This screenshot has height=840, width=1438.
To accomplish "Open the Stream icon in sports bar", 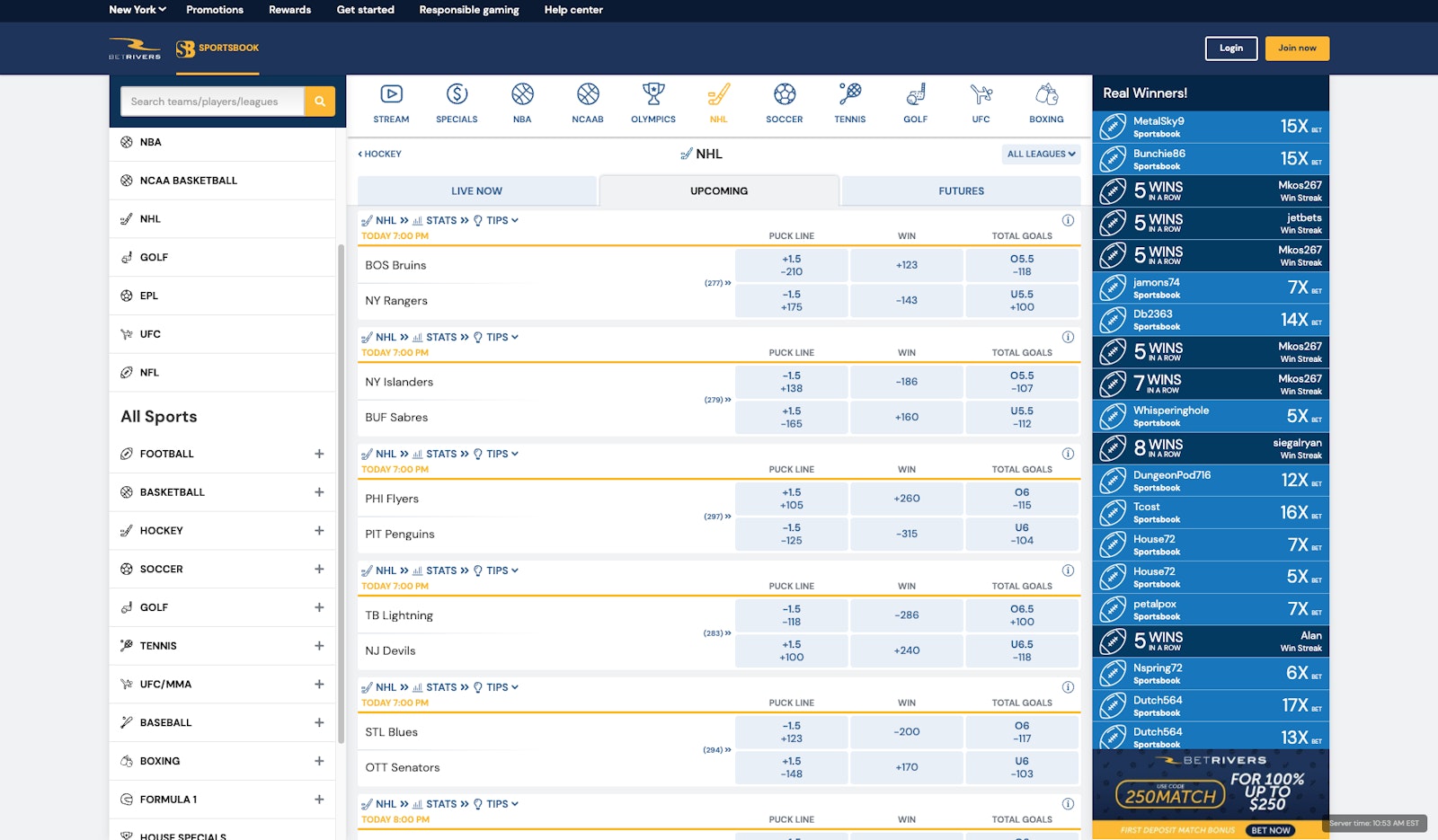I will (391, 94).
